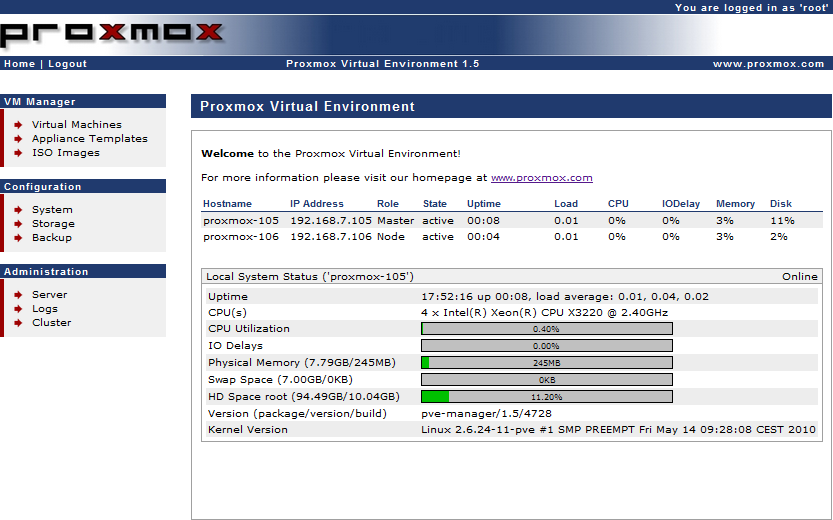The height and width of the screenshot is (520, 833).
Task: Click the Linux 2.6.24-11-pve kernel version text
Action: [x=618, y=429]
